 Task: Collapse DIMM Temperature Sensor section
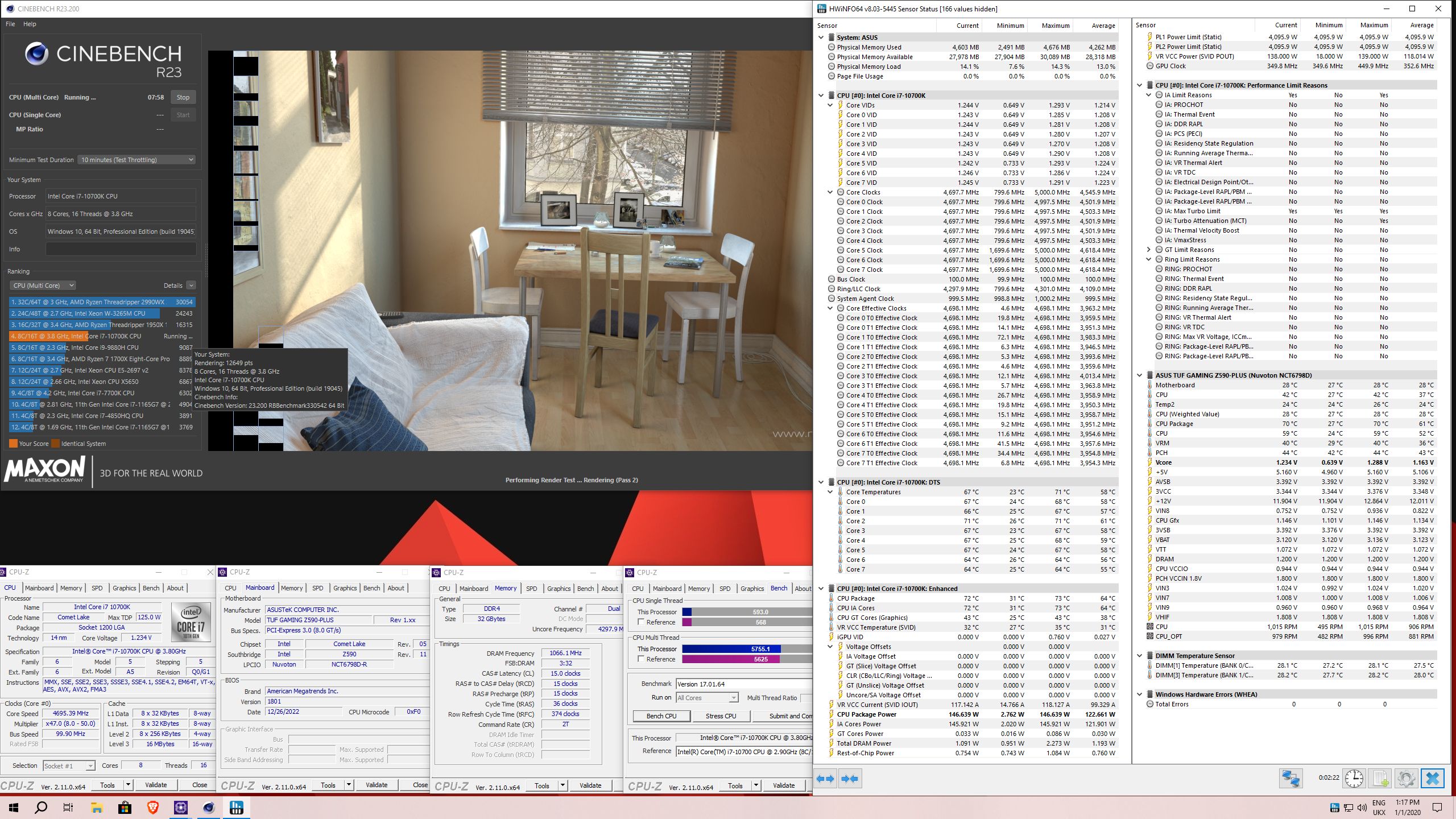click(1140, 656)
